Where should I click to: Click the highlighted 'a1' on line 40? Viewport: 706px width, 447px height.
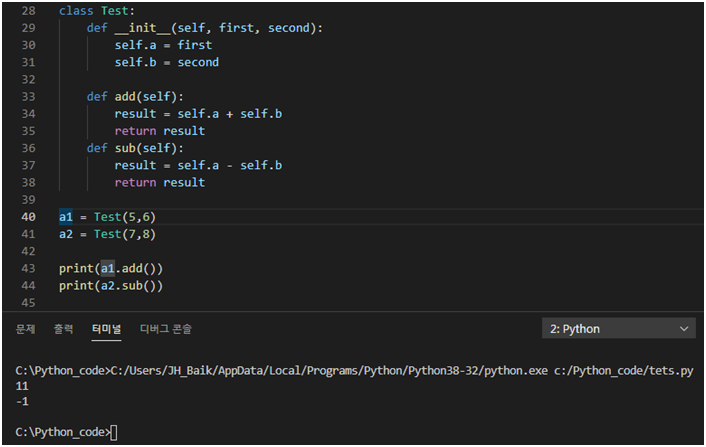(x=66, y=217)
